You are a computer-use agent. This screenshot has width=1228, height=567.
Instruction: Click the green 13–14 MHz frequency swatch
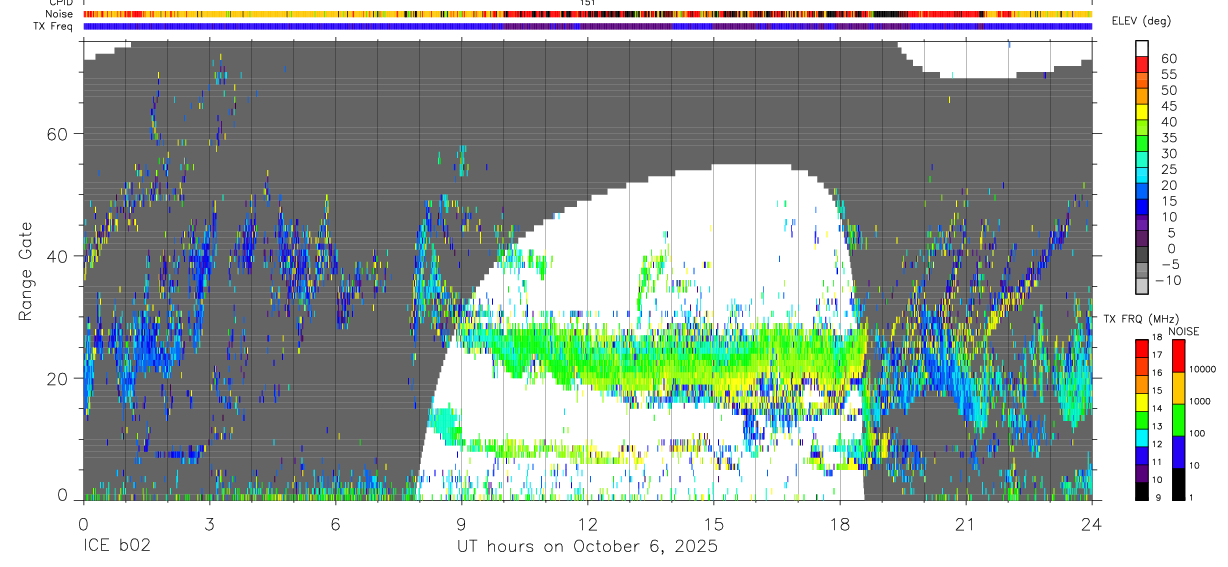coord(1142,420)
